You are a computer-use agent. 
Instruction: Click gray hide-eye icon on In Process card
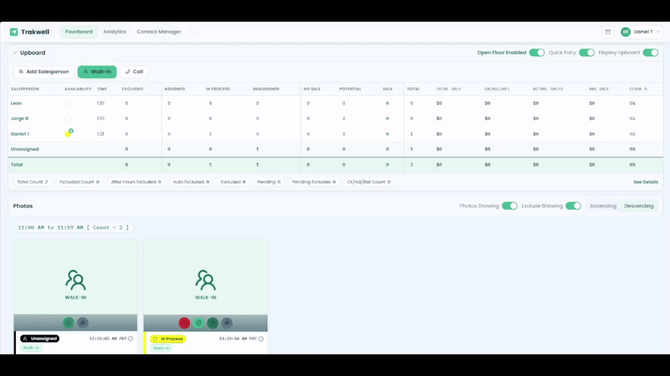coord(227,323)
